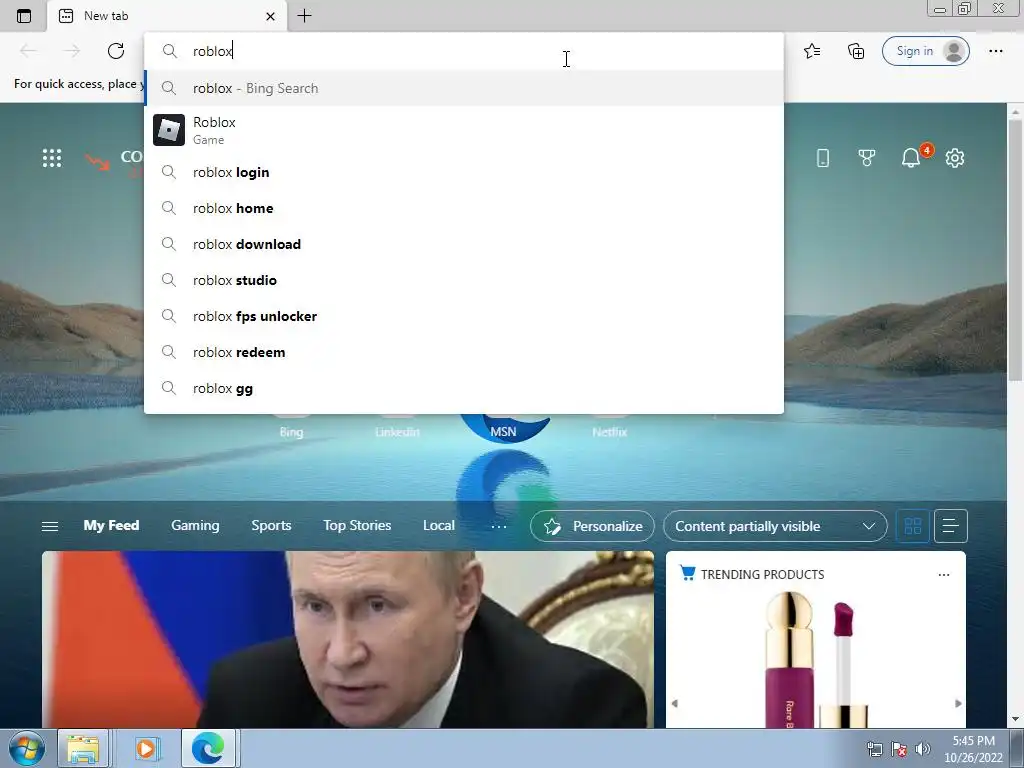
Task: Open a new tab with plus button
Action: click(304, 16)
